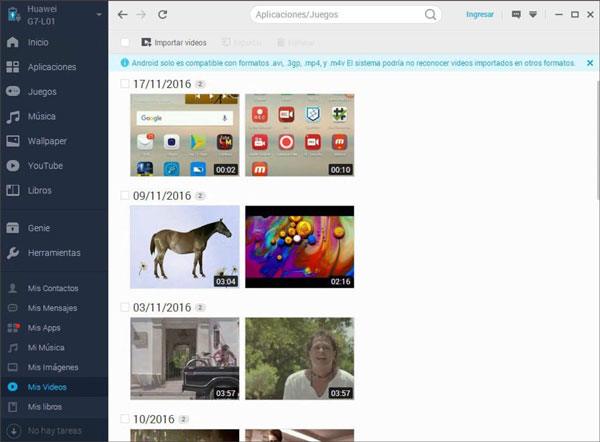Click the 09/11/2016 date heading
This screenshot has height=442, width=600.
pos(162,196)
